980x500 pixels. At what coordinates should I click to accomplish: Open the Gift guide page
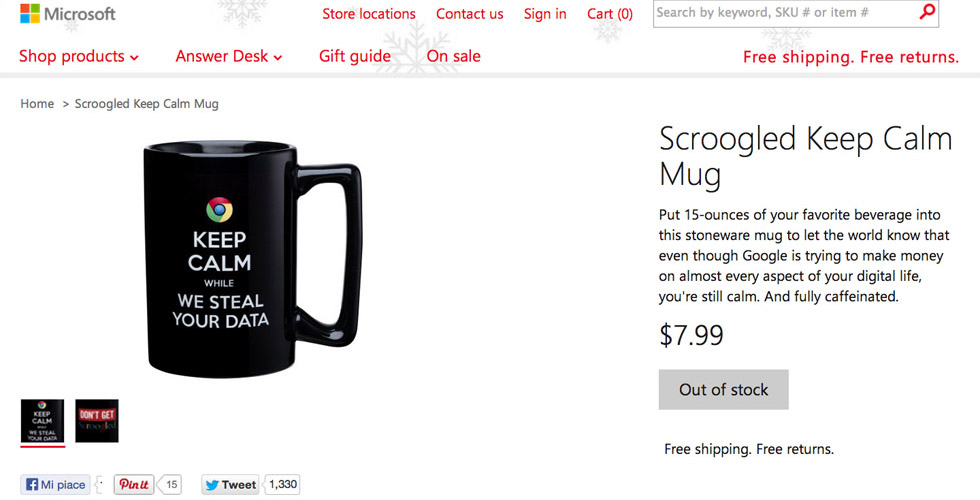[x=355, y=56]
